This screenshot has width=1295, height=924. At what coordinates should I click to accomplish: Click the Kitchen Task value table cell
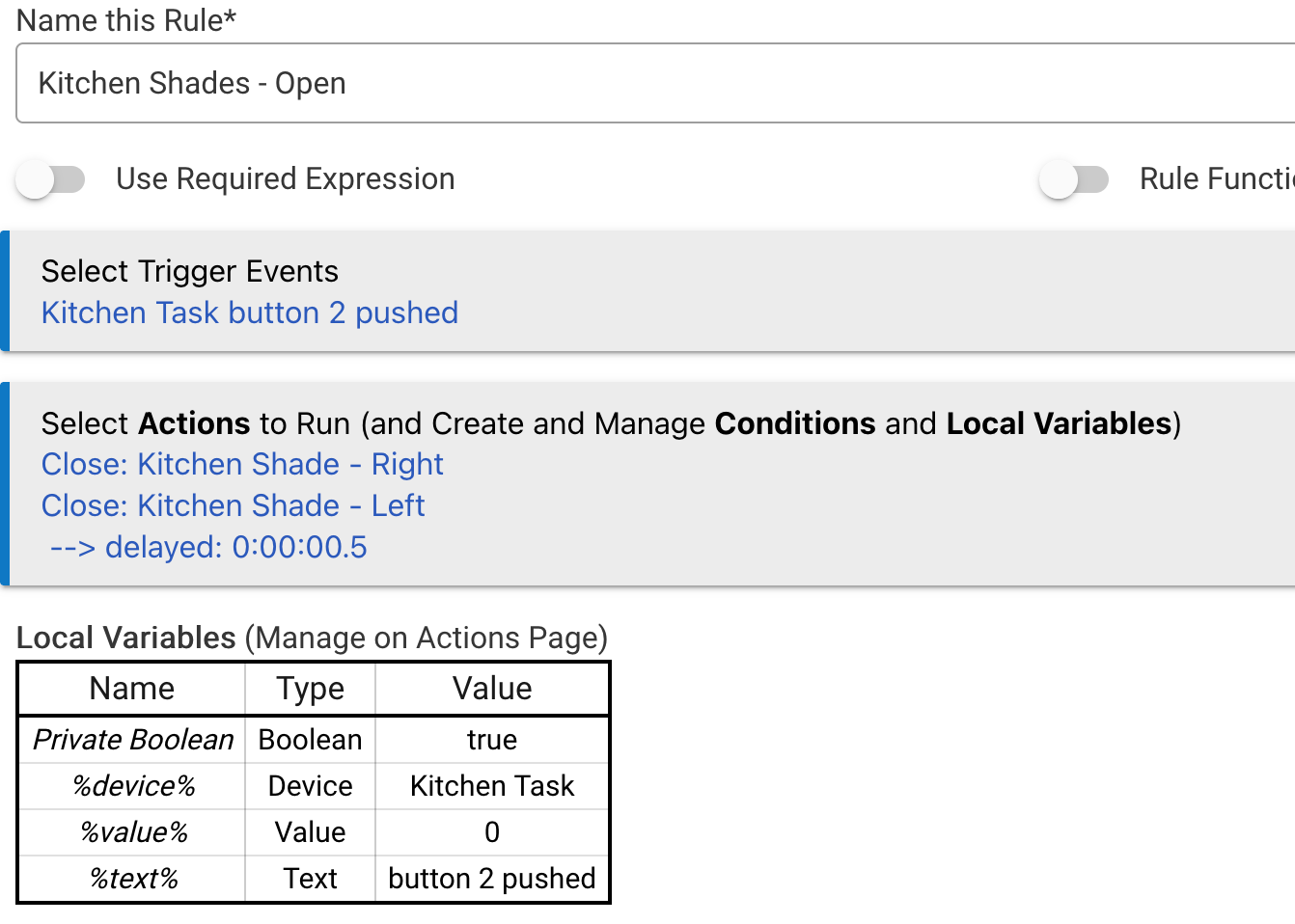491,786
